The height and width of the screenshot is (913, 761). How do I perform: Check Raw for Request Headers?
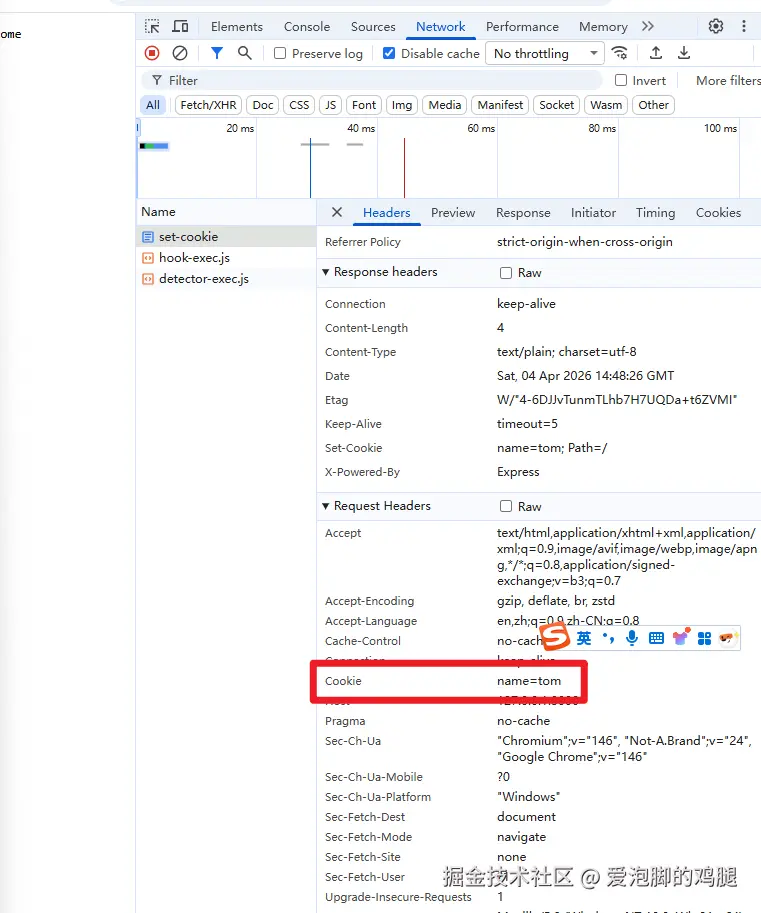(506, 507)
